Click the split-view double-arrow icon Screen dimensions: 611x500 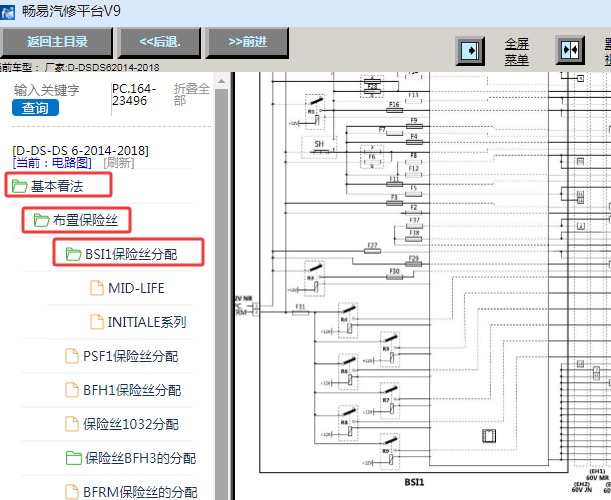(x=570, y=50)
